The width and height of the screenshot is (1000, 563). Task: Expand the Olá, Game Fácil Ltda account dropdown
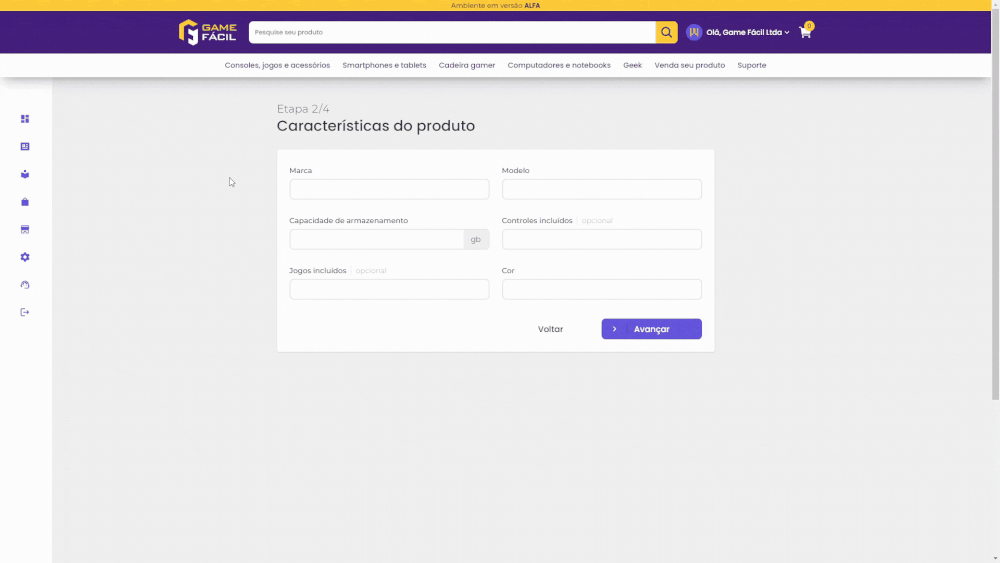point(747,32)
